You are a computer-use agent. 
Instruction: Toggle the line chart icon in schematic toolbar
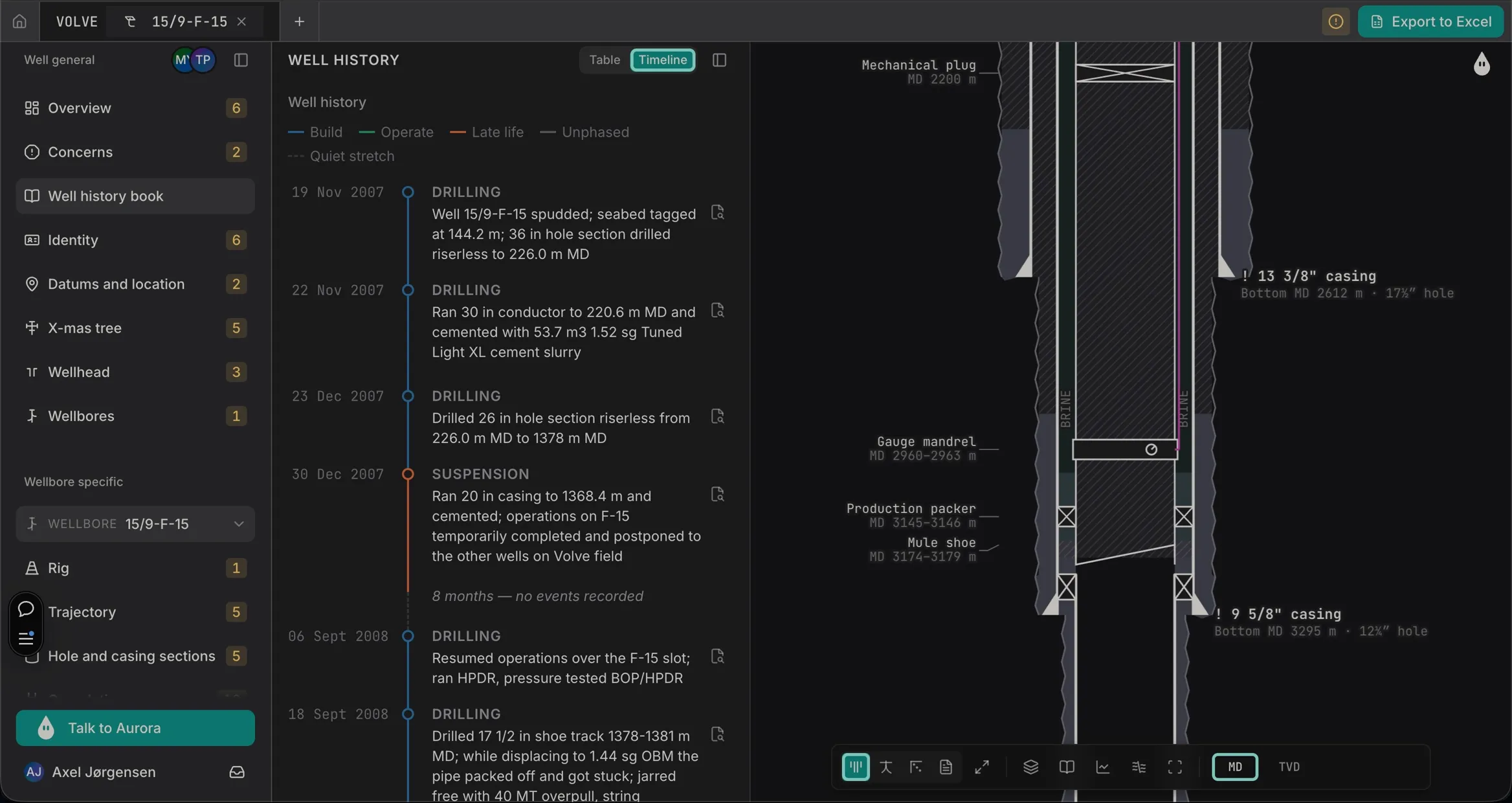tap(1102, 767)
